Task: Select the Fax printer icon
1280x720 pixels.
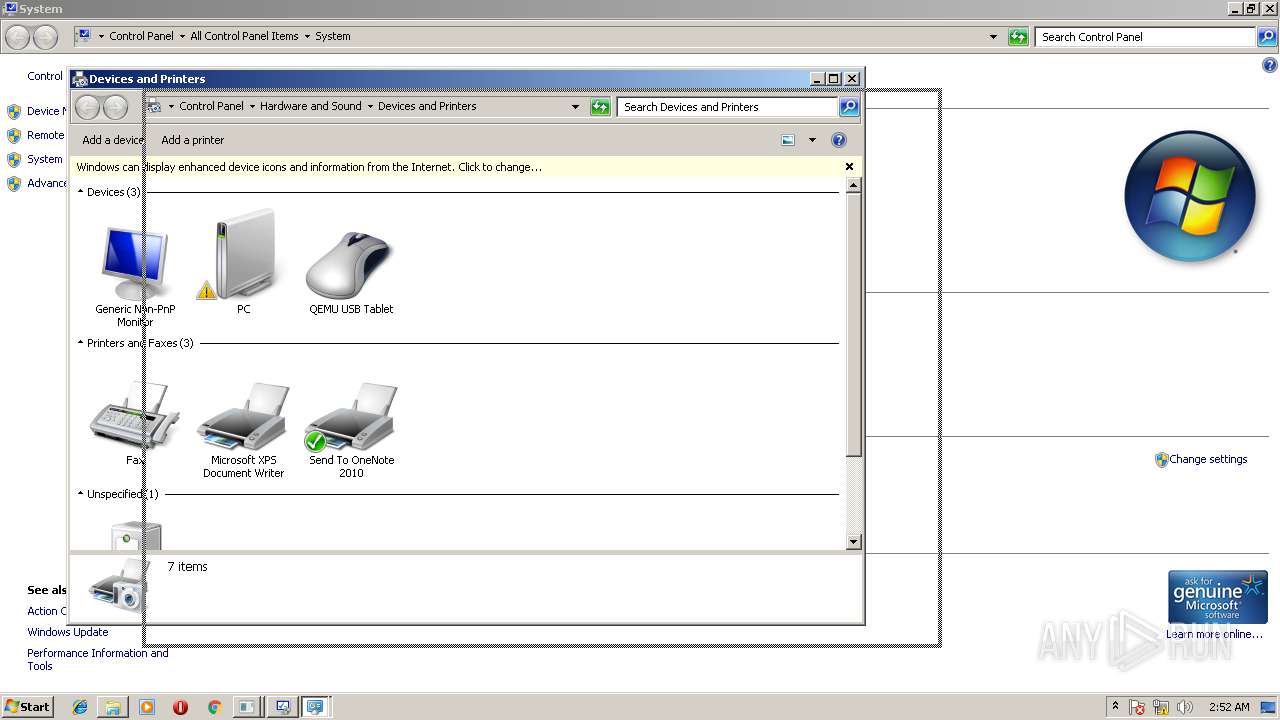Action: pyautogui.click(x=135, y=423)
